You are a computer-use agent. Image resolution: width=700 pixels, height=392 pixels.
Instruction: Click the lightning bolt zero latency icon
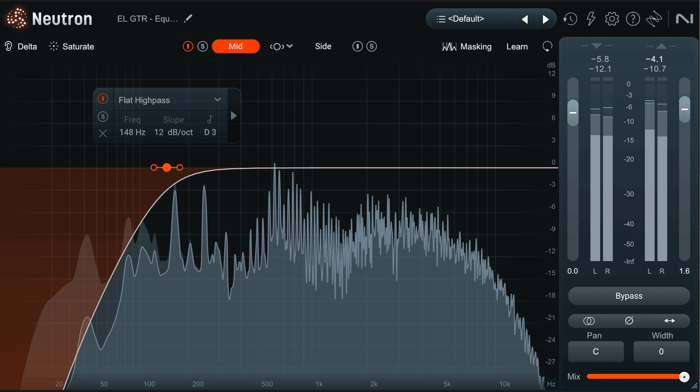coord(591,19)
